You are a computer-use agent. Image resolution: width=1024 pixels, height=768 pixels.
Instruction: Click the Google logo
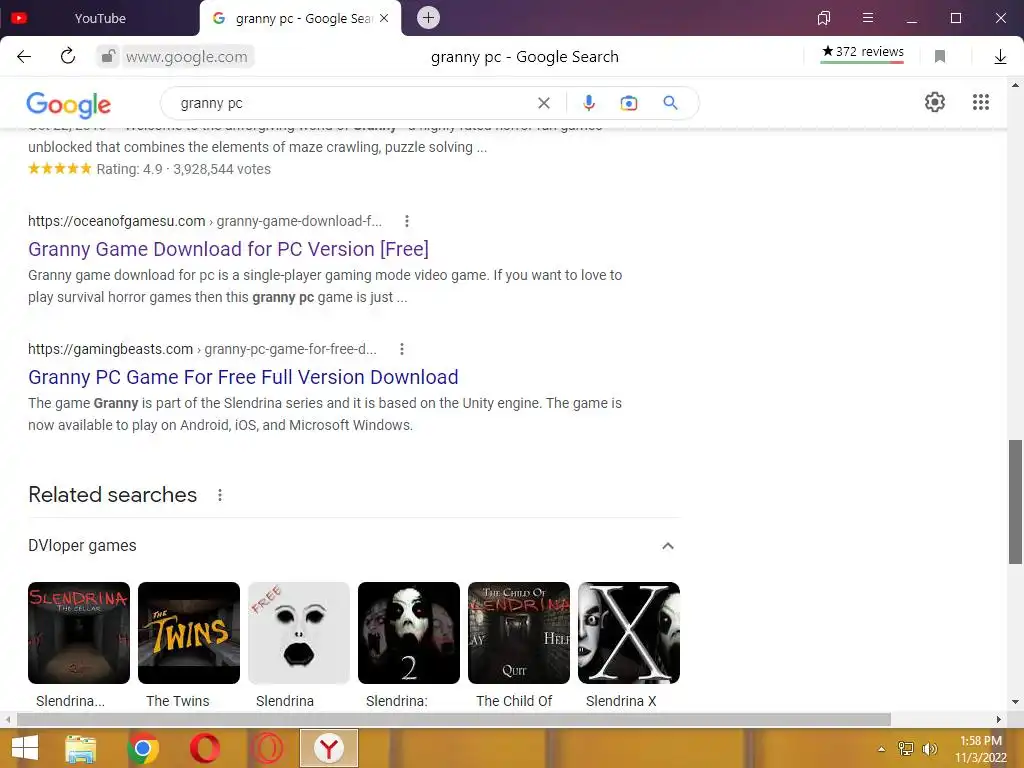tap(69, 104)
